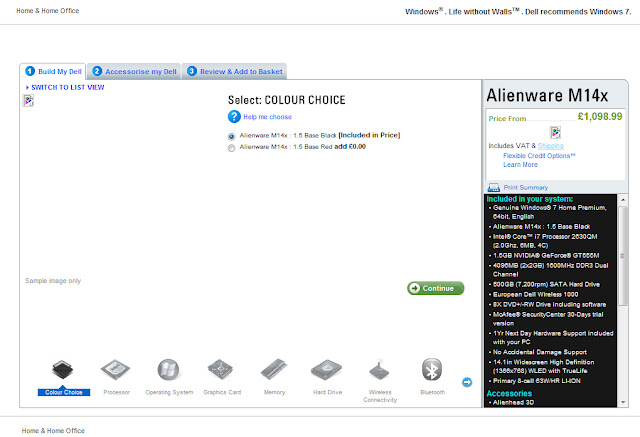The image size is (640, 437).
Task: Click the Processor label
Action: coord(117,392)
